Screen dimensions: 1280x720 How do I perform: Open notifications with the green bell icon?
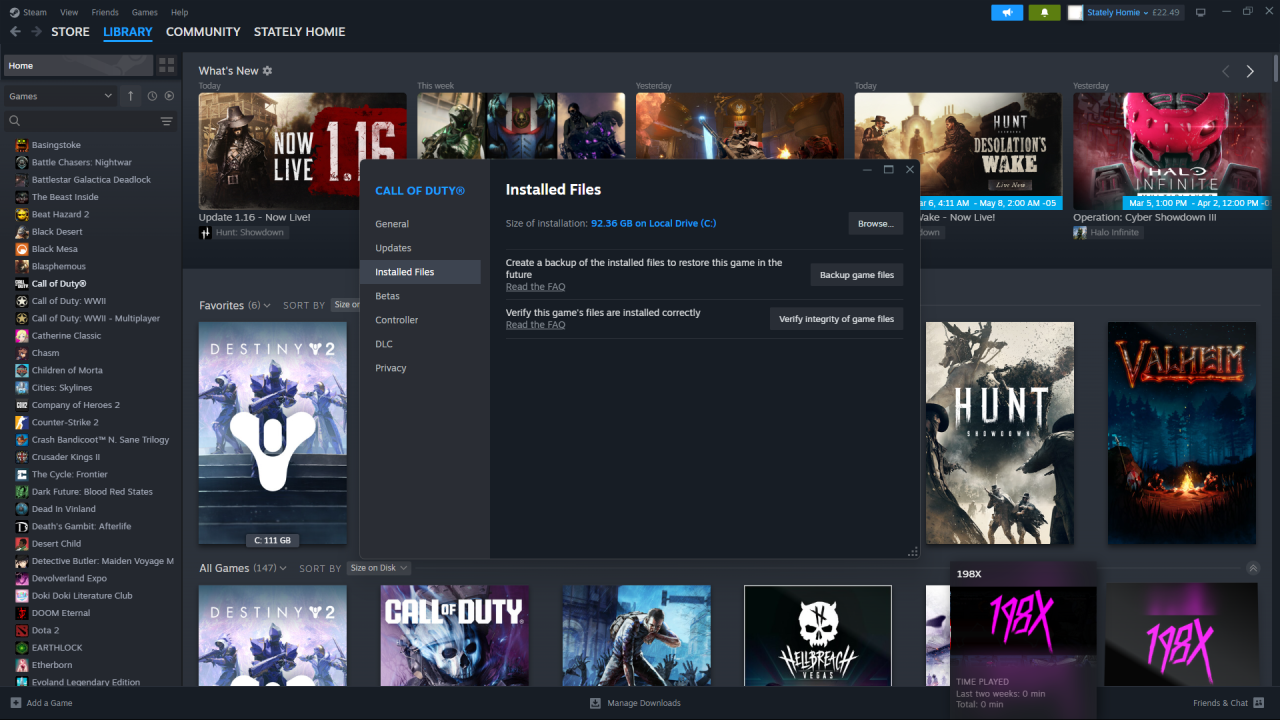(x=1044, y=12)
